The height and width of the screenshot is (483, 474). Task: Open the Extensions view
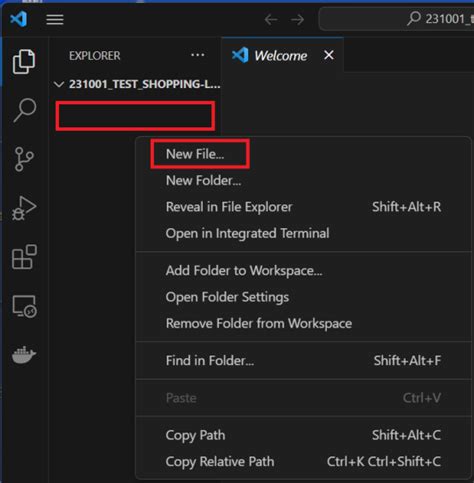[x=24, y=257]
